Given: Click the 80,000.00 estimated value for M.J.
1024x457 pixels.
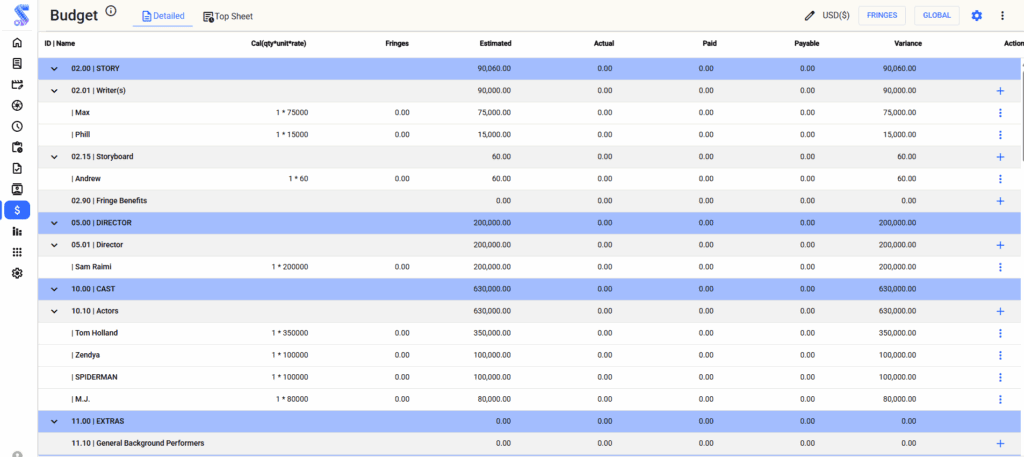Looking at the screenshot, I should [494, 400].
